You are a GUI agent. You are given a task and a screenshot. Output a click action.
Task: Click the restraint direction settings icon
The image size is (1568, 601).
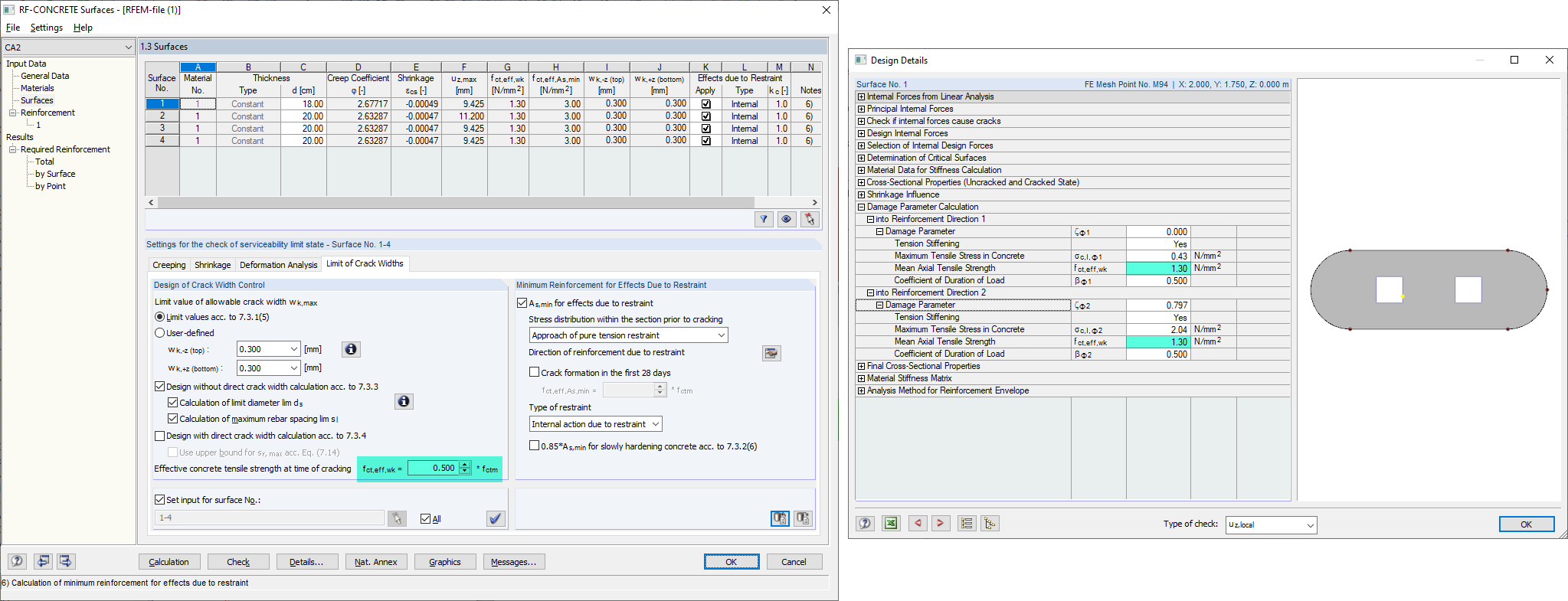[x=771, y=353]
